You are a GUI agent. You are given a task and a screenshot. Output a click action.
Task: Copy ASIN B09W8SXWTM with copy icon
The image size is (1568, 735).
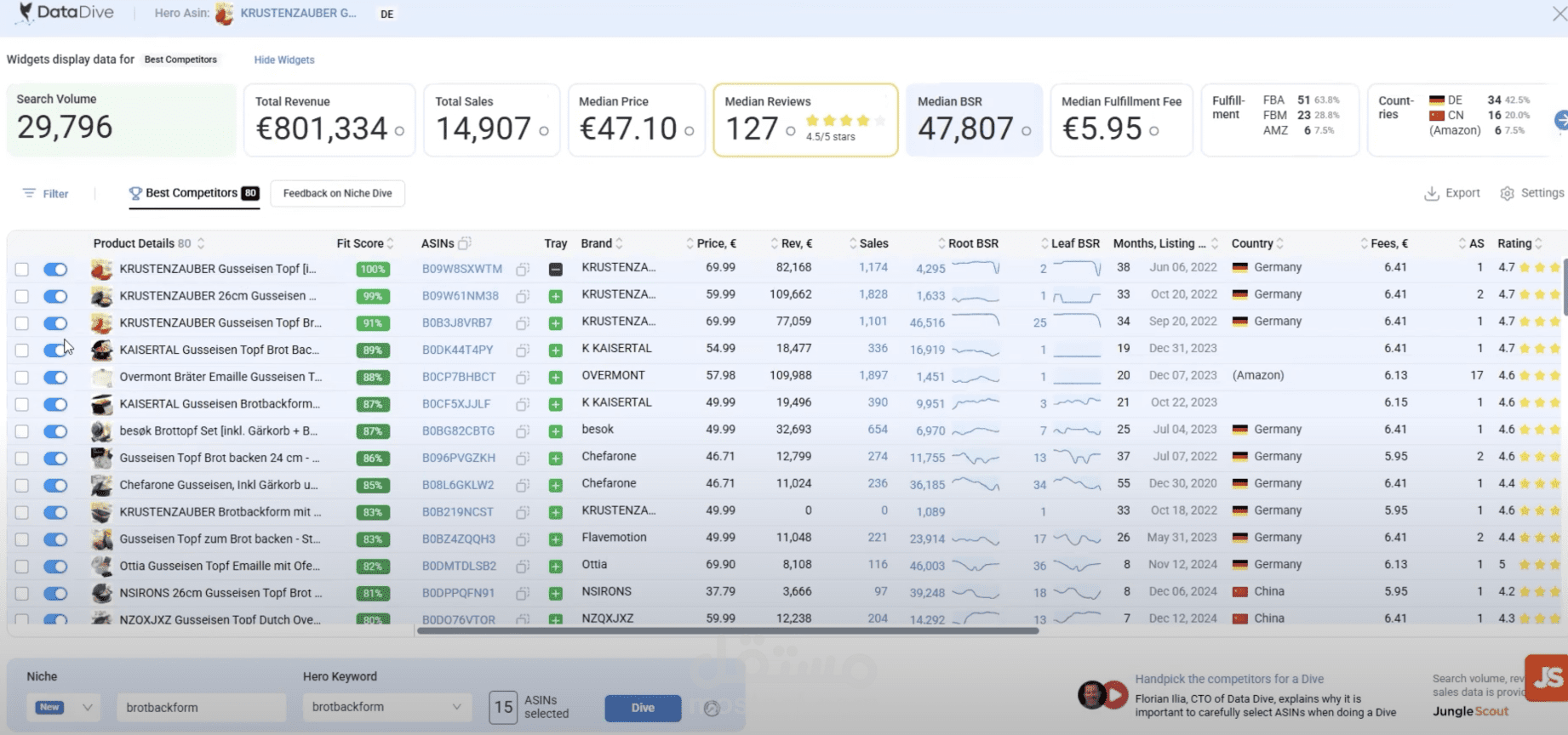point(523,270)
